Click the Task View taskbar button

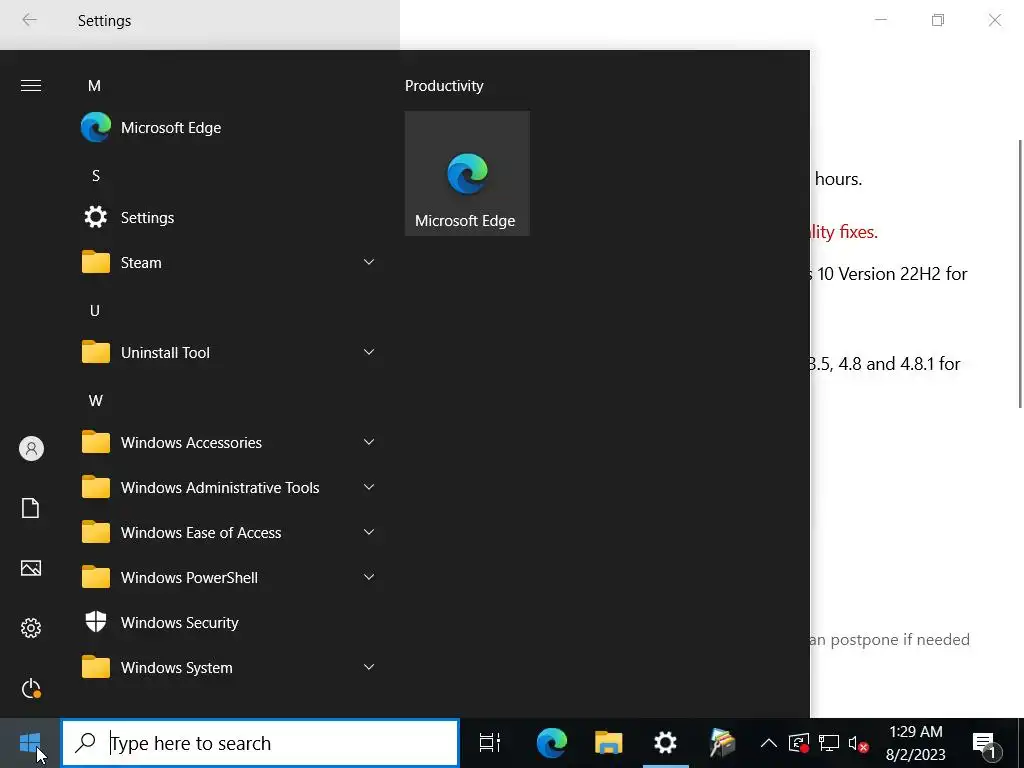click(x=490, y=743)
